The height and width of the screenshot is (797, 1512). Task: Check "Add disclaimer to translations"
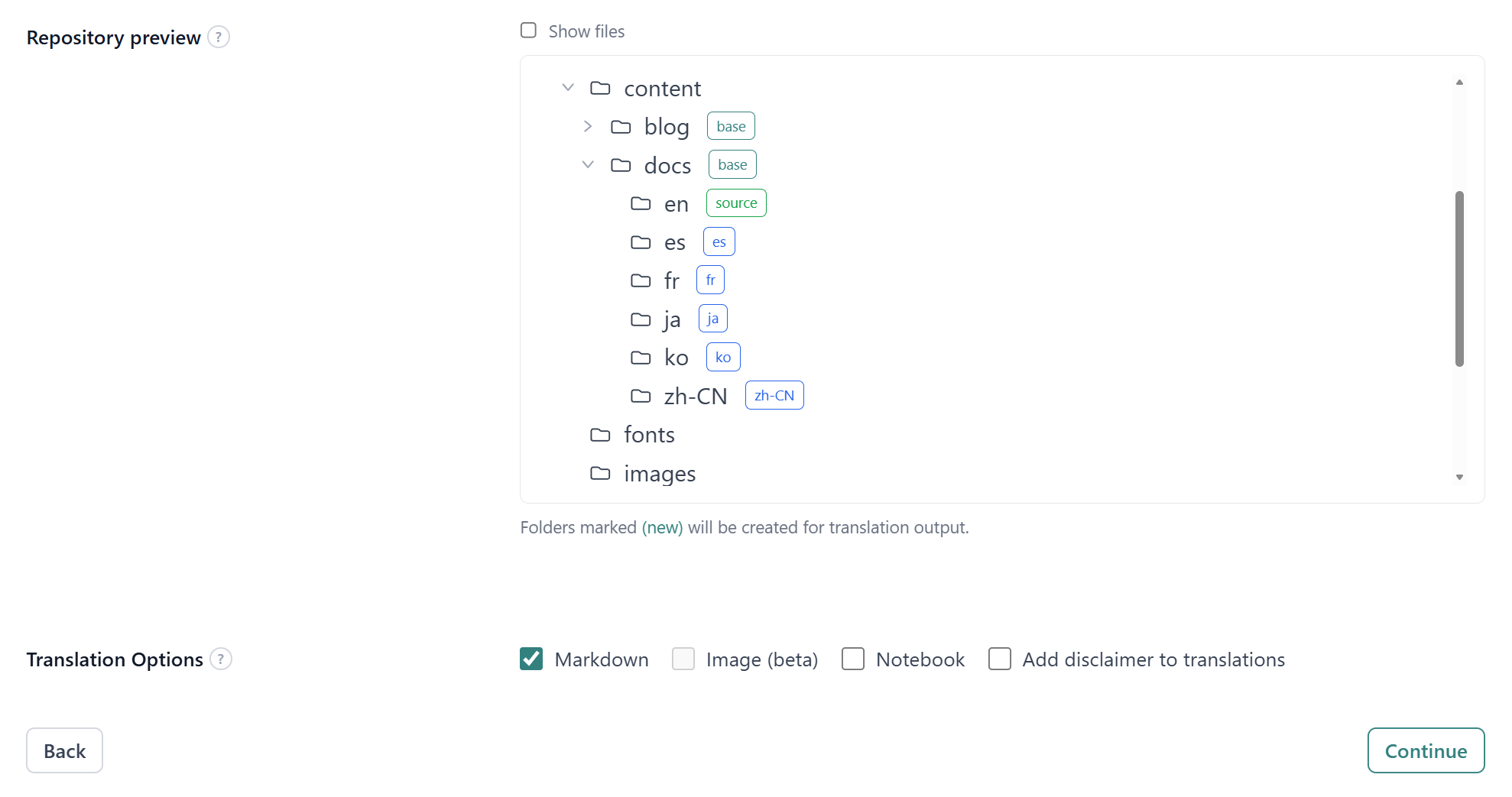pyautogui.click(x=1000, y=659)
